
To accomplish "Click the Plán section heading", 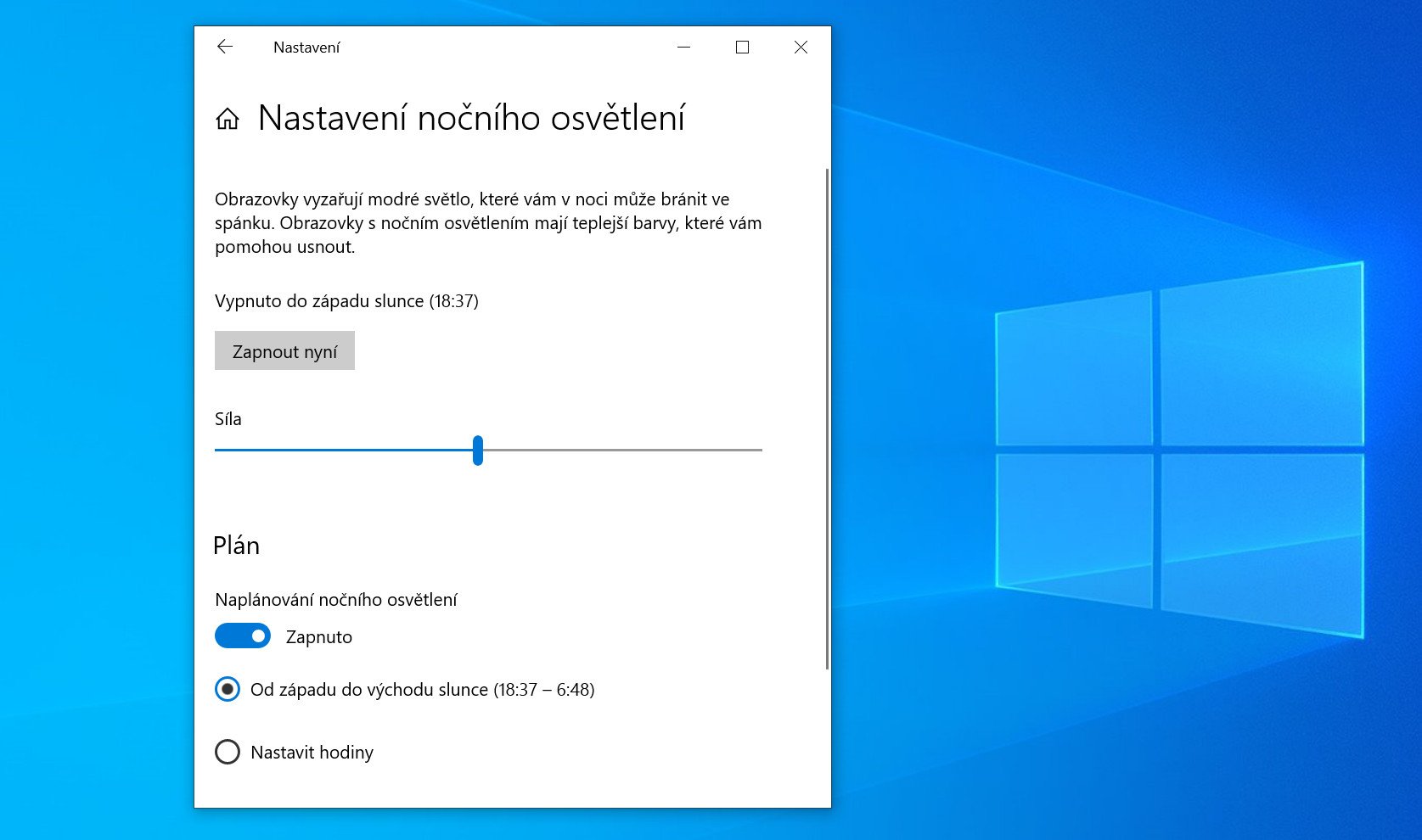I will pyautogui.click(x=236, y=546).
